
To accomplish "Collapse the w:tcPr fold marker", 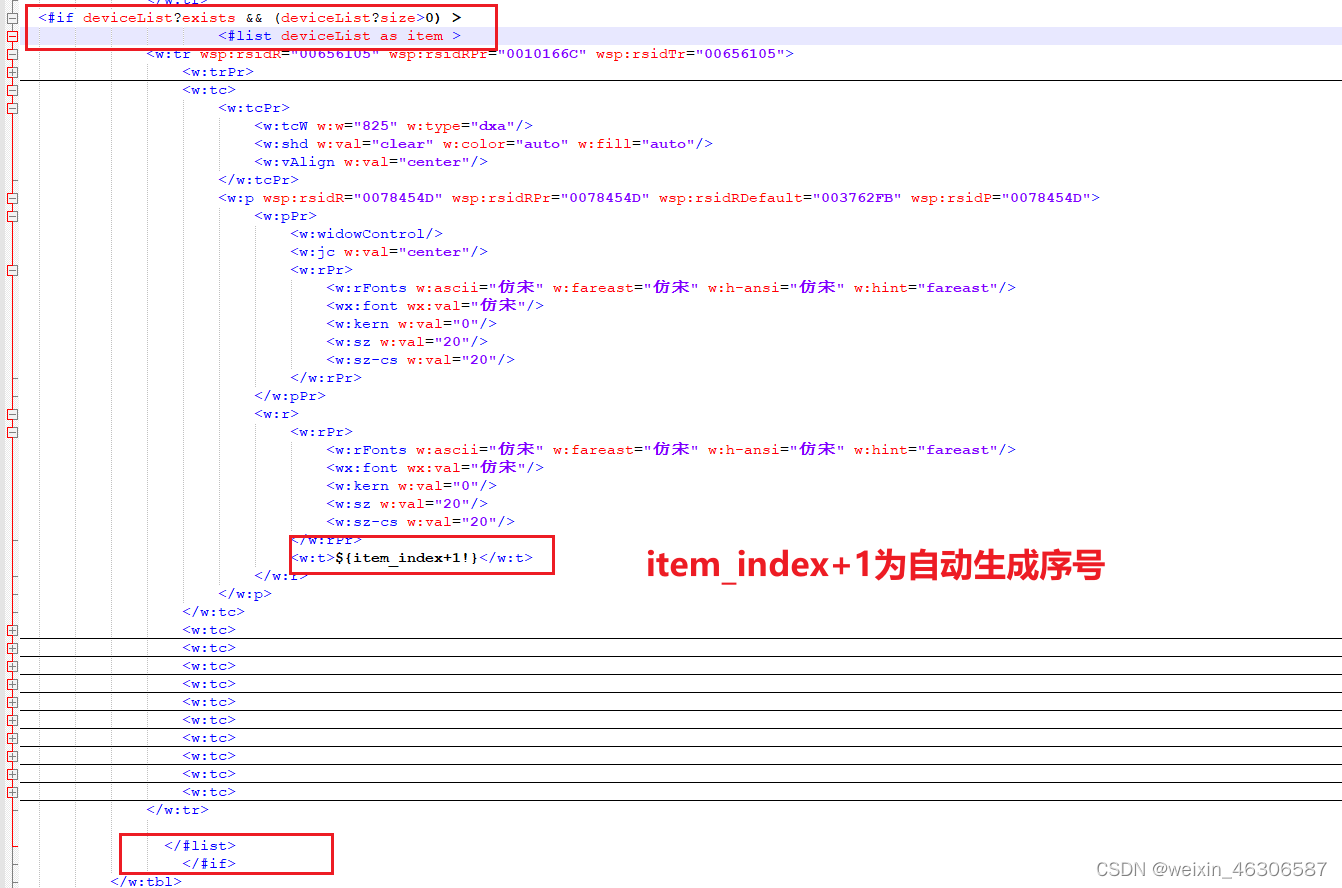I will [x=12, y=108].
